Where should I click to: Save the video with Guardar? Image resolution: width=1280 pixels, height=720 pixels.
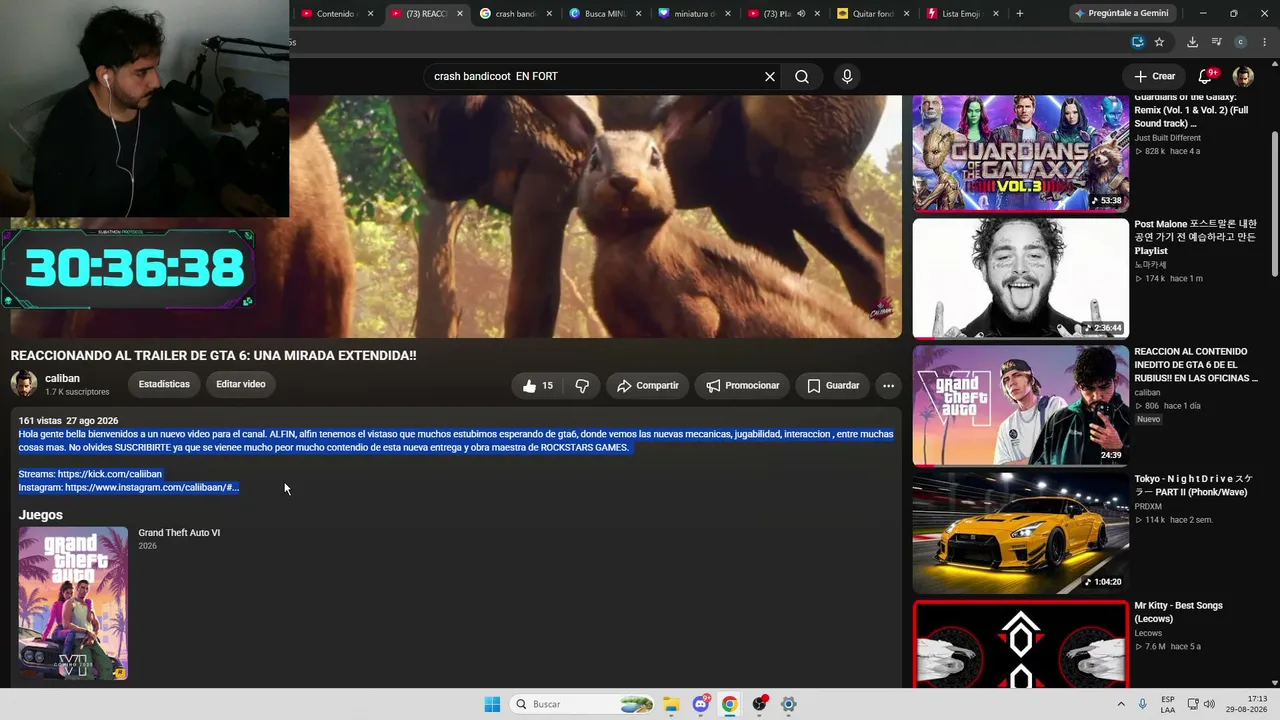(833, 386)
